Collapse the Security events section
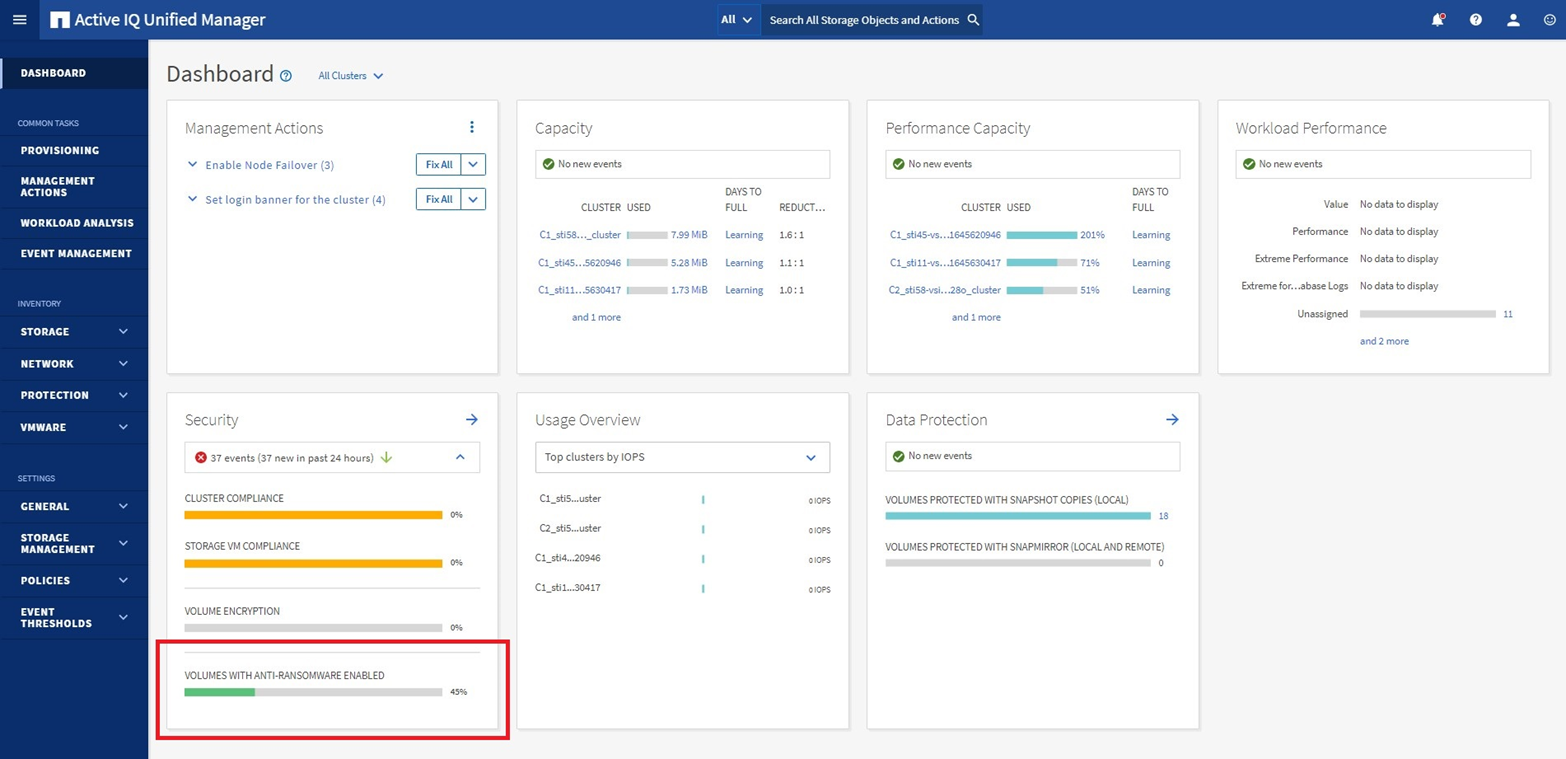 [460, 457]
